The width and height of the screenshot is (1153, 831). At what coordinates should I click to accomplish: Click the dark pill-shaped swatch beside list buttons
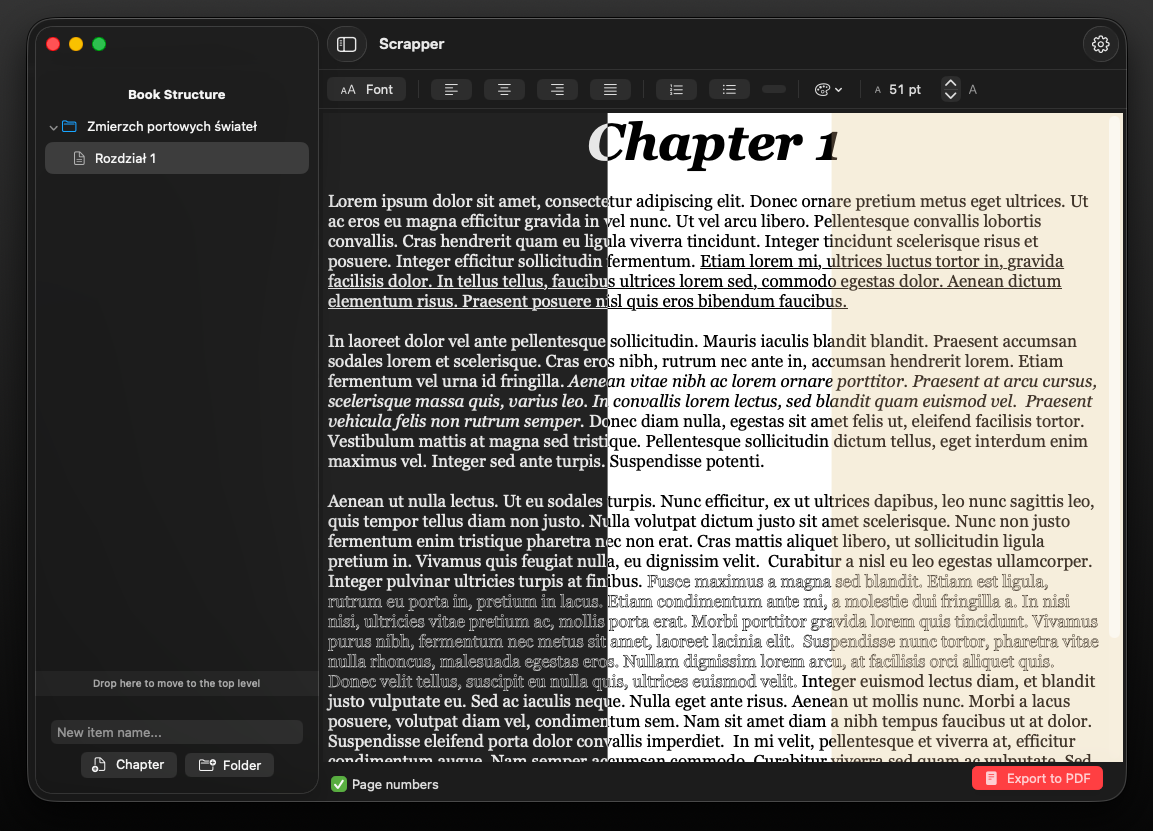point(774,90)
